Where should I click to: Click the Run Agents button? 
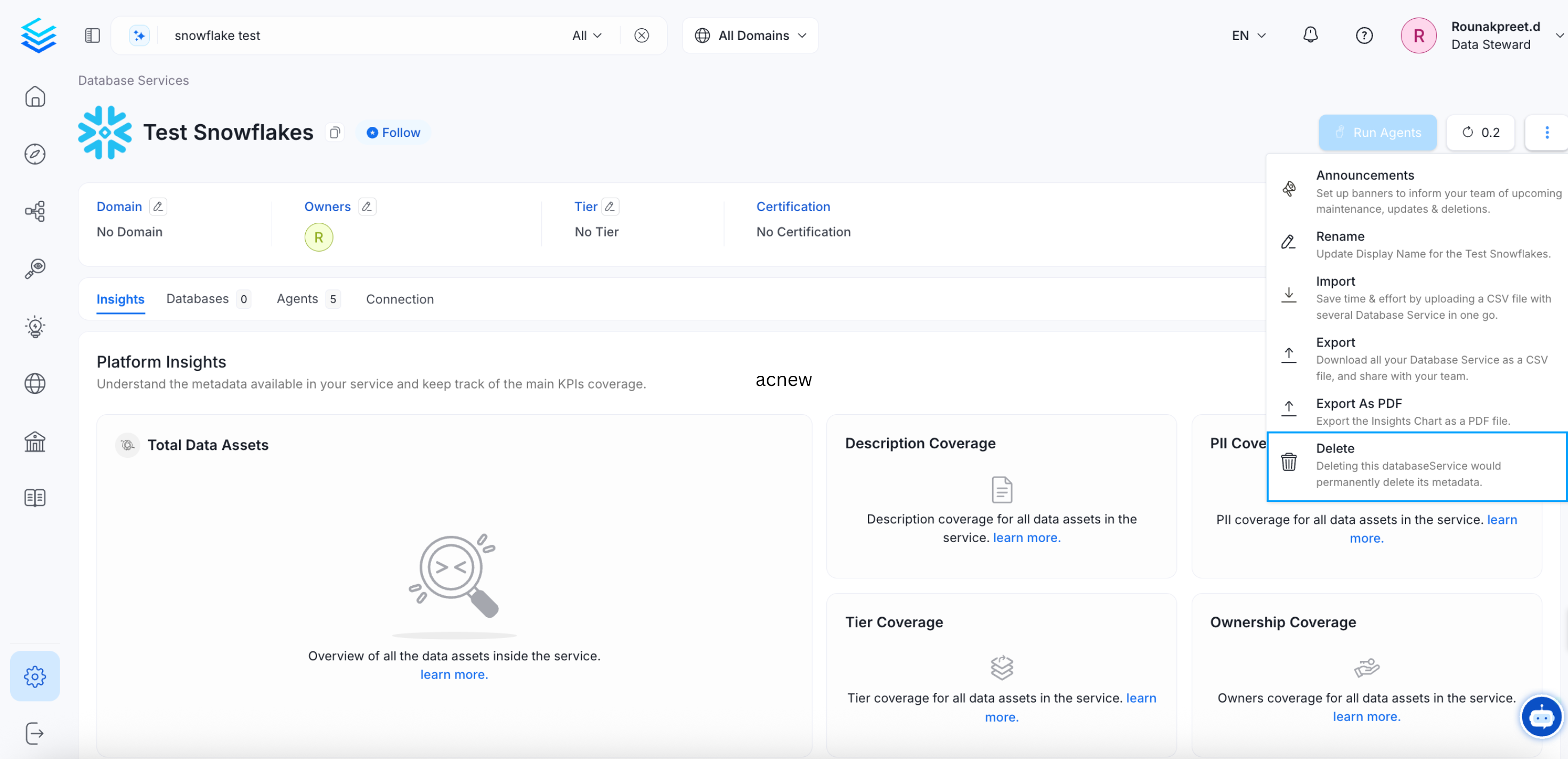click(x=1377, y=132)
